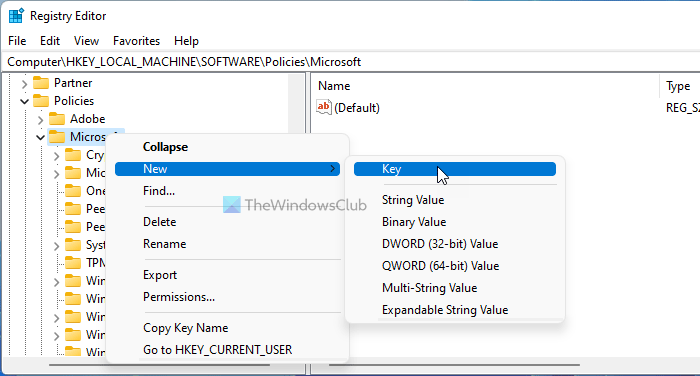Viewport: 700px width, 376px height.
Task: Select the Policies folder icon
Action: [x=41, y=100]
